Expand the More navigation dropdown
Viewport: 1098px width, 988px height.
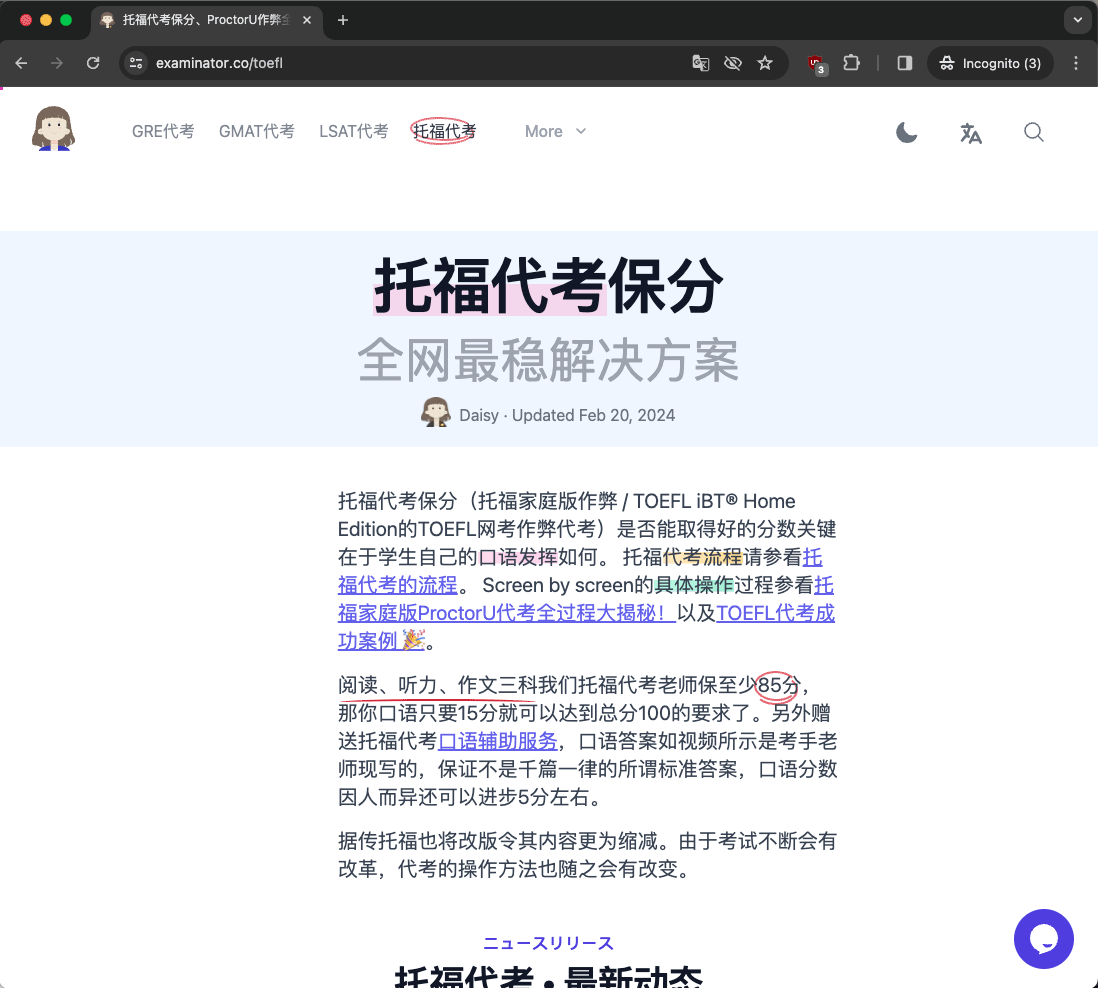click(x=555, y=132)
